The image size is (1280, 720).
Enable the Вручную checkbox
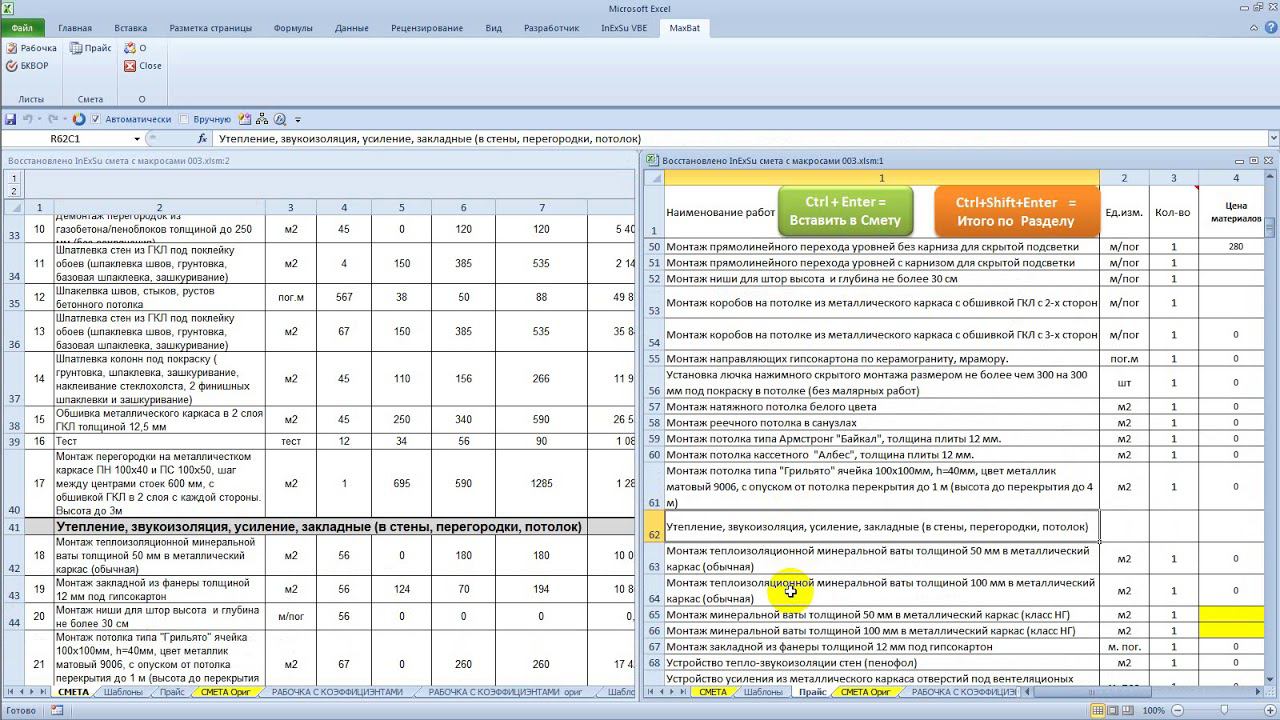click(x=184, y=119)
